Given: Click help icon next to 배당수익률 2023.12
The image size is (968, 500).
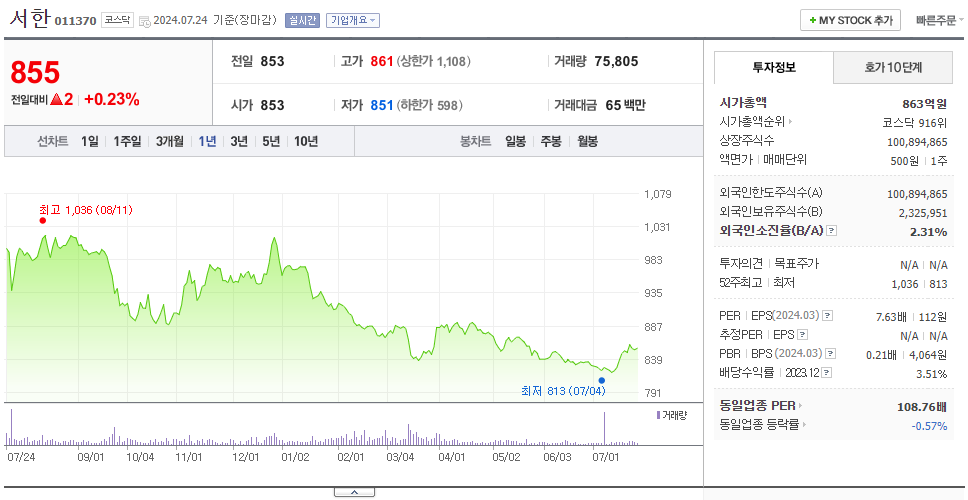Looking at the screenshot, I should tap(827, 373).
